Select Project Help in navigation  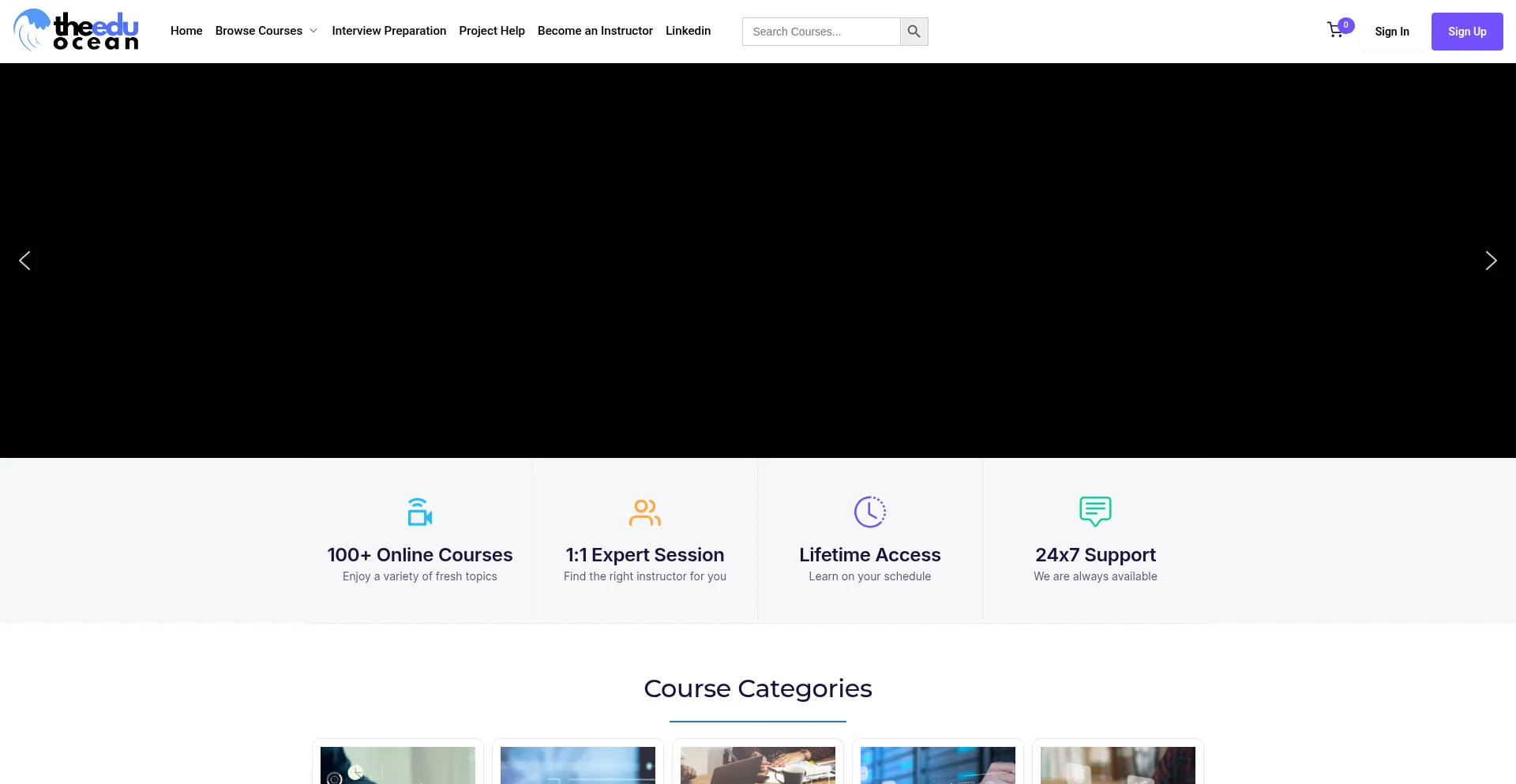[x=492, y=31]
